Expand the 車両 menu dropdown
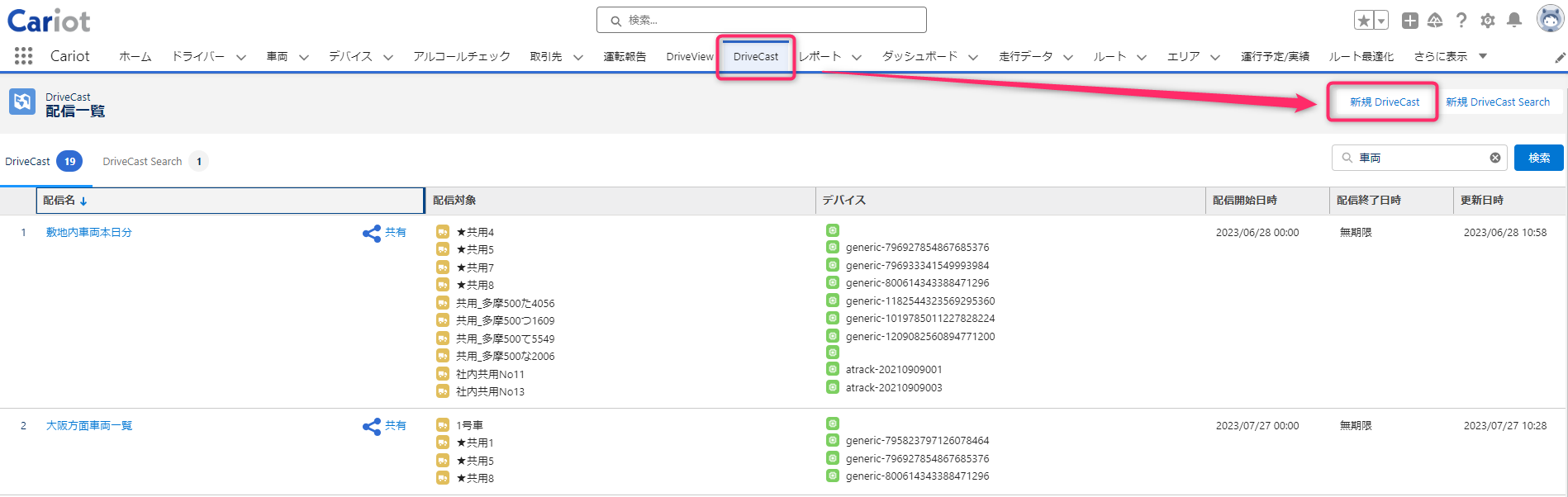 coord(304,57)
